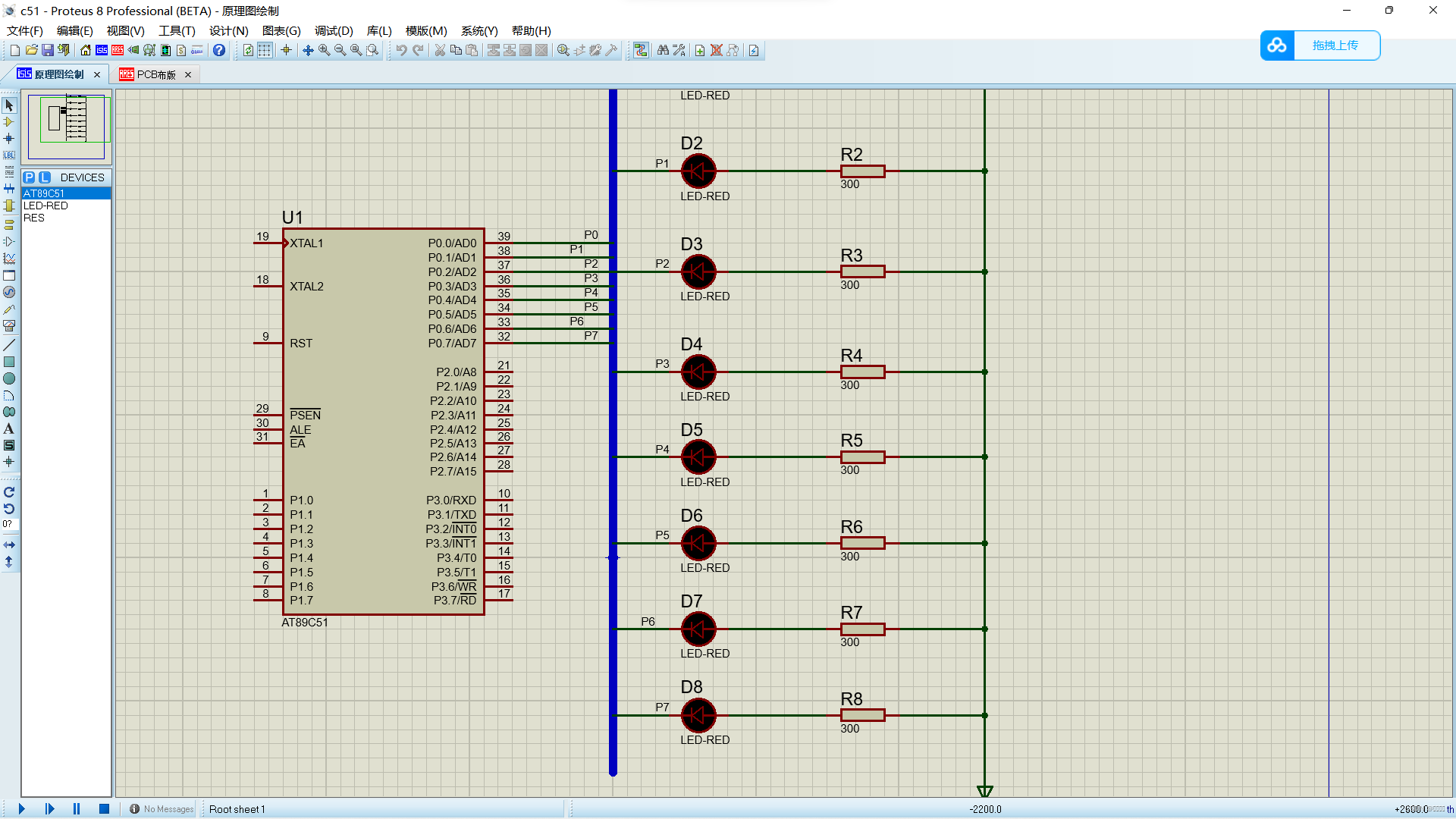Screen dimensions: 1456x819
Task: Open the 设计(N) menu
Action: [228, 30]
